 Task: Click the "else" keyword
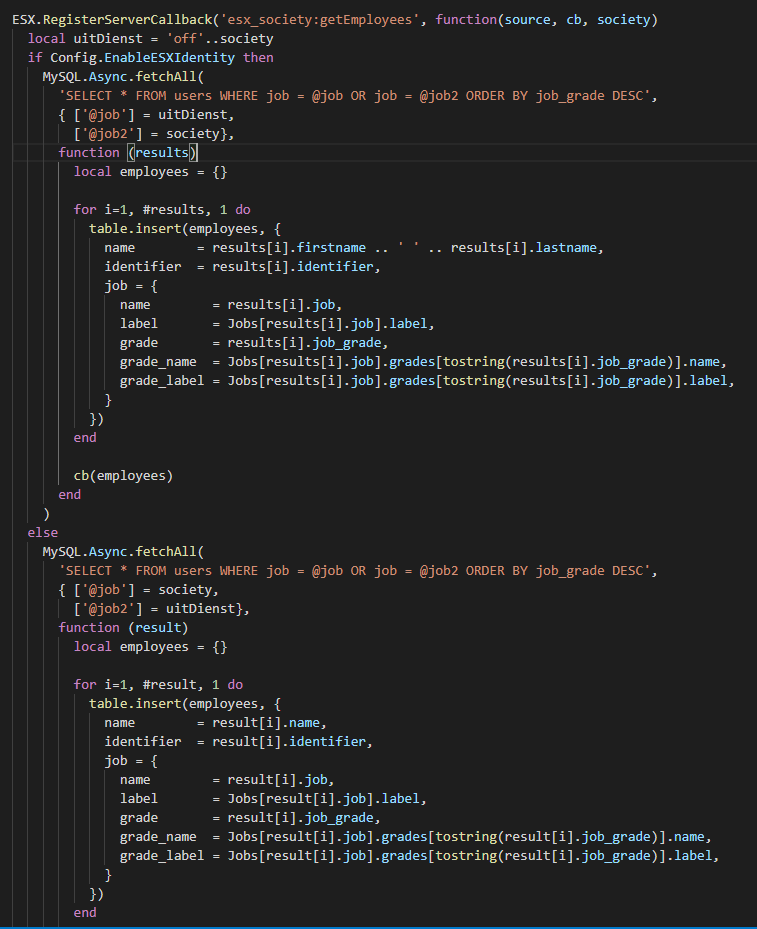(43, 533)
